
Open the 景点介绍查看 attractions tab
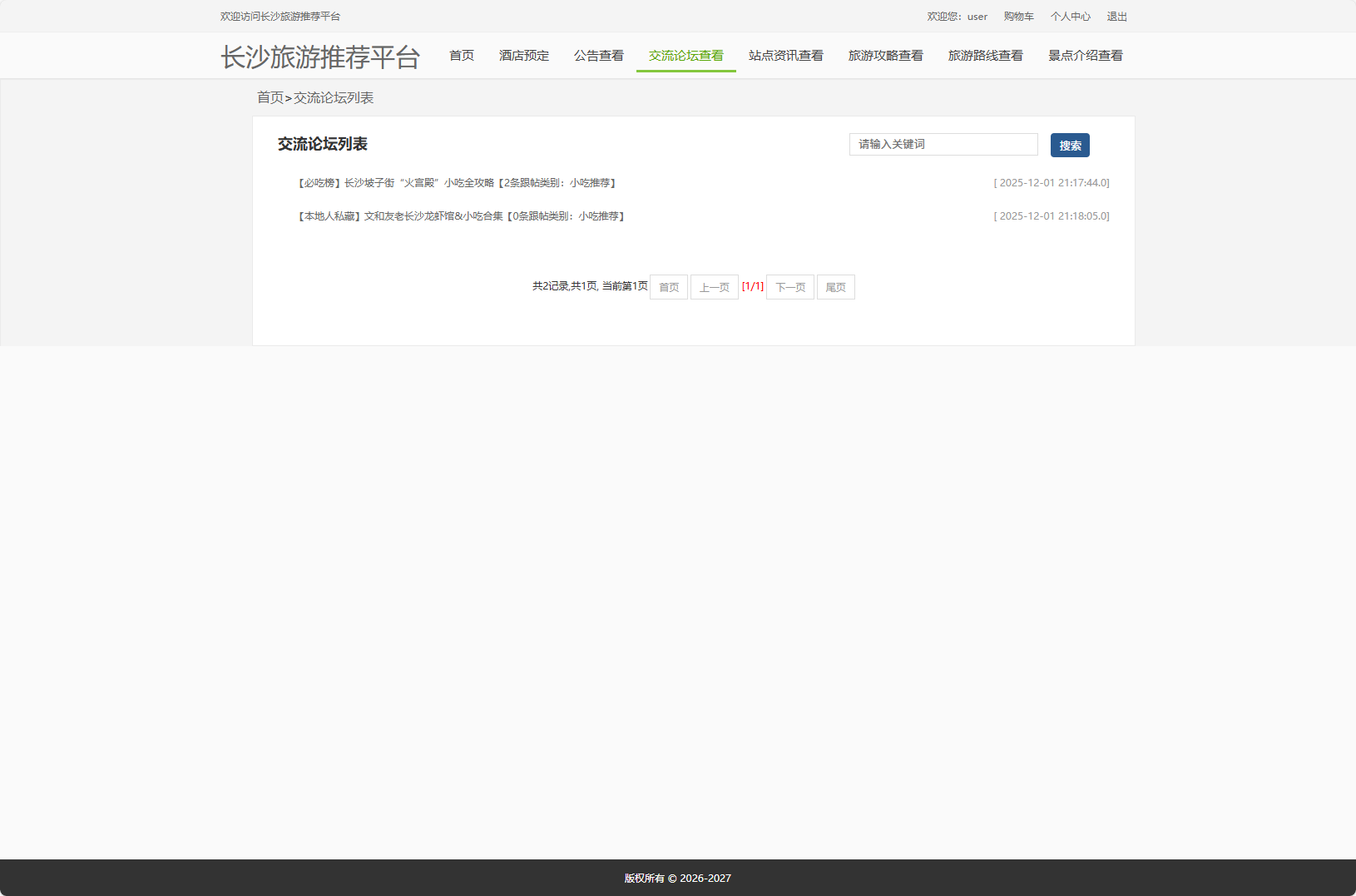click(1086, 55)
